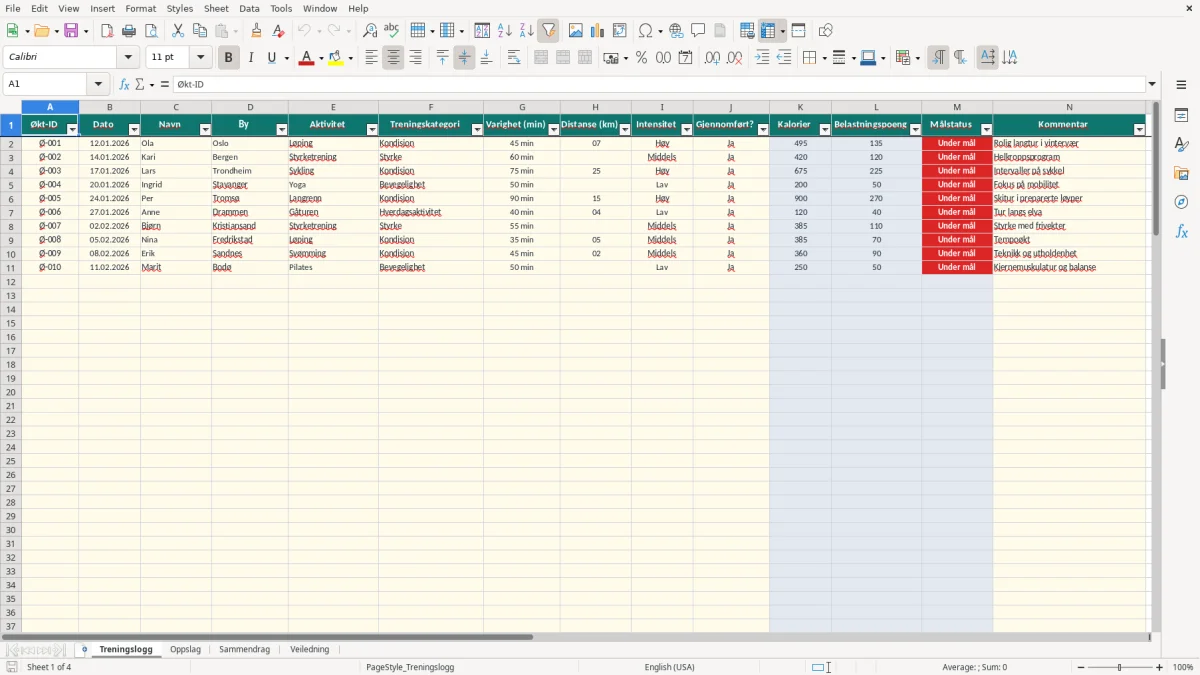Open the Målstatus column filter dropdown
Viewport: 1200px width, 675px height.
click(986, 129)
